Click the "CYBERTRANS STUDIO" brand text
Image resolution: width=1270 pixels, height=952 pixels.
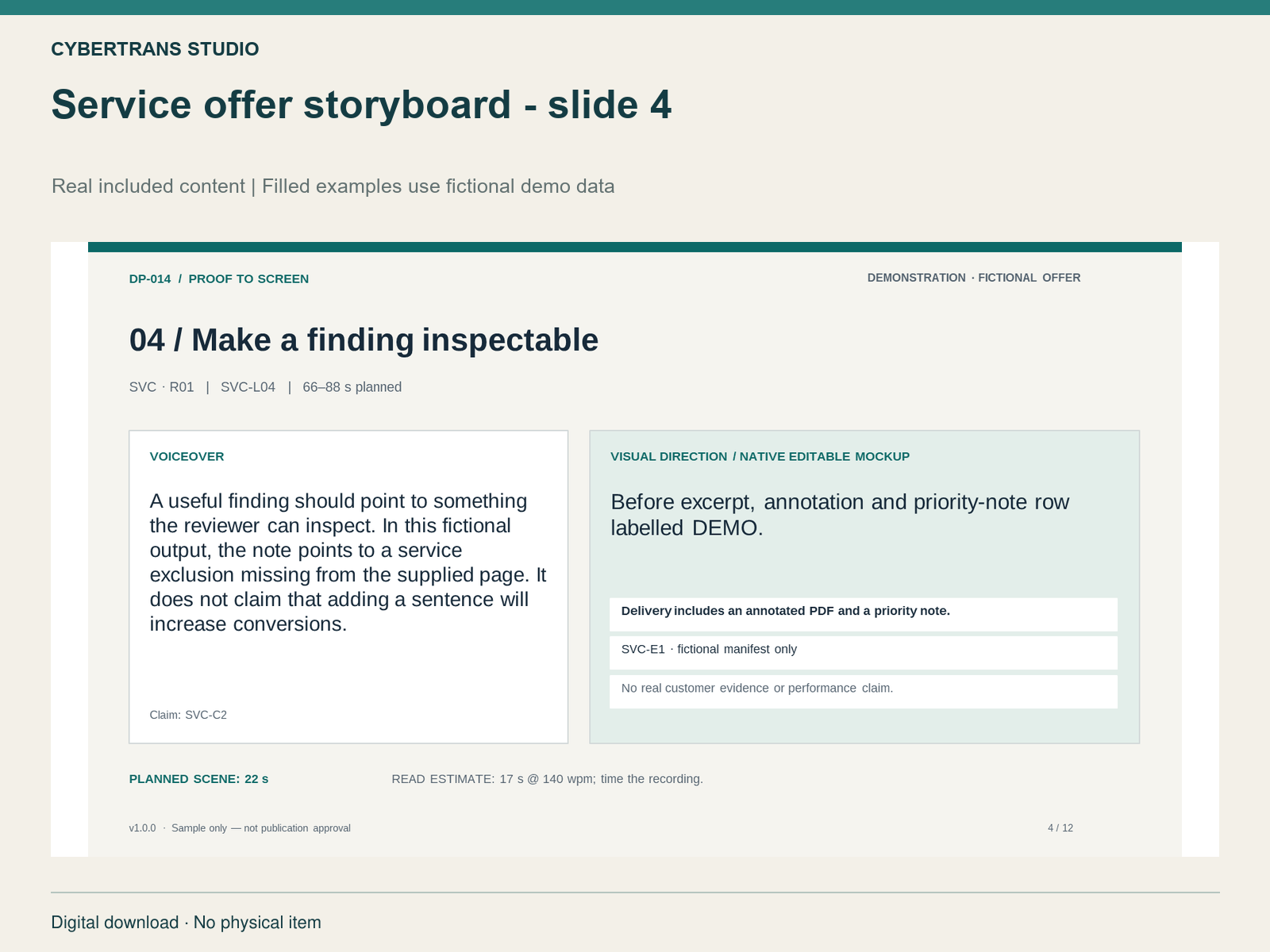pyautogui.click(x=155, y=49)
